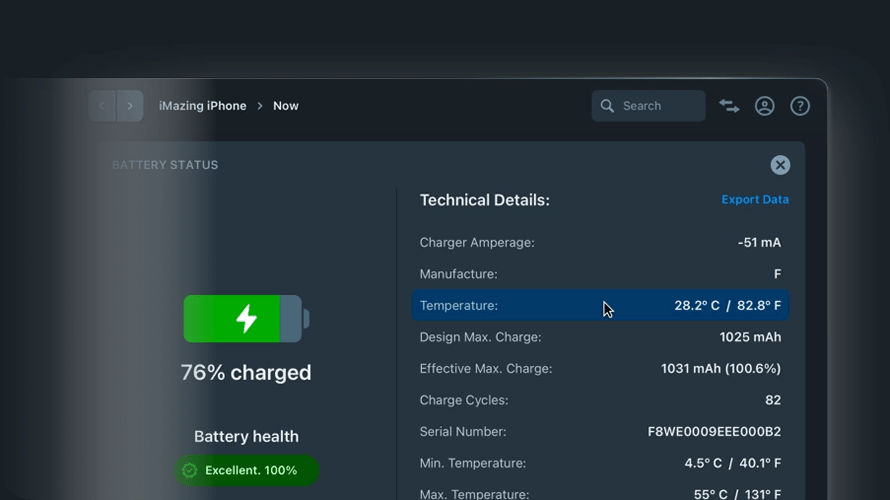This screenshot has width=890, height=500.
Task: Select the Charger Amperage row
Action: [600, 242]
